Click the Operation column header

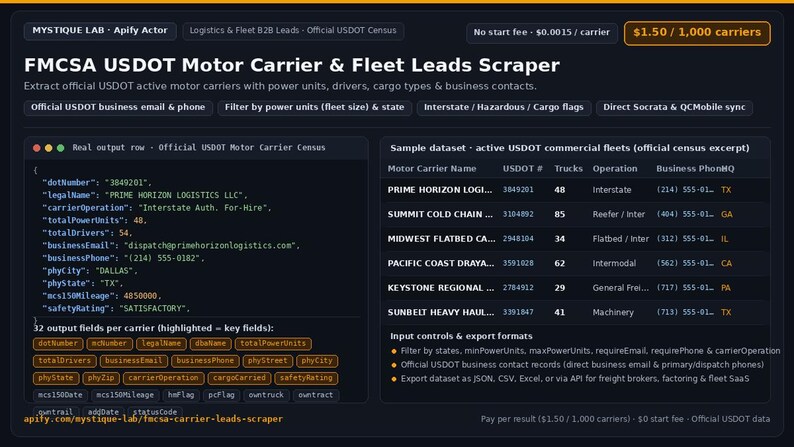pos(615,169)
